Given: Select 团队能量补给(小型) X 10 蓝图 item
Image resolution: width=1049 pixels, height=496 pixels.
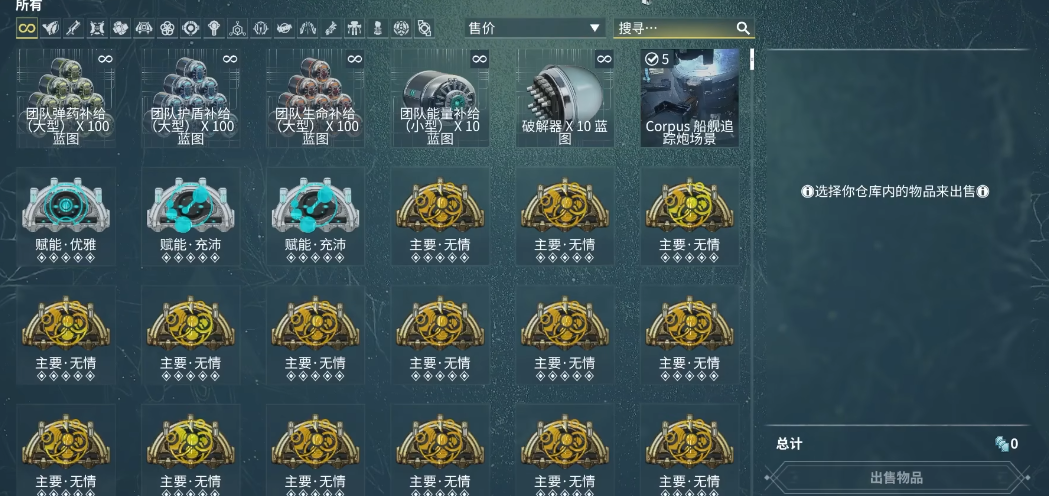Looking at the screenshot, I should [x=440, y=98].
